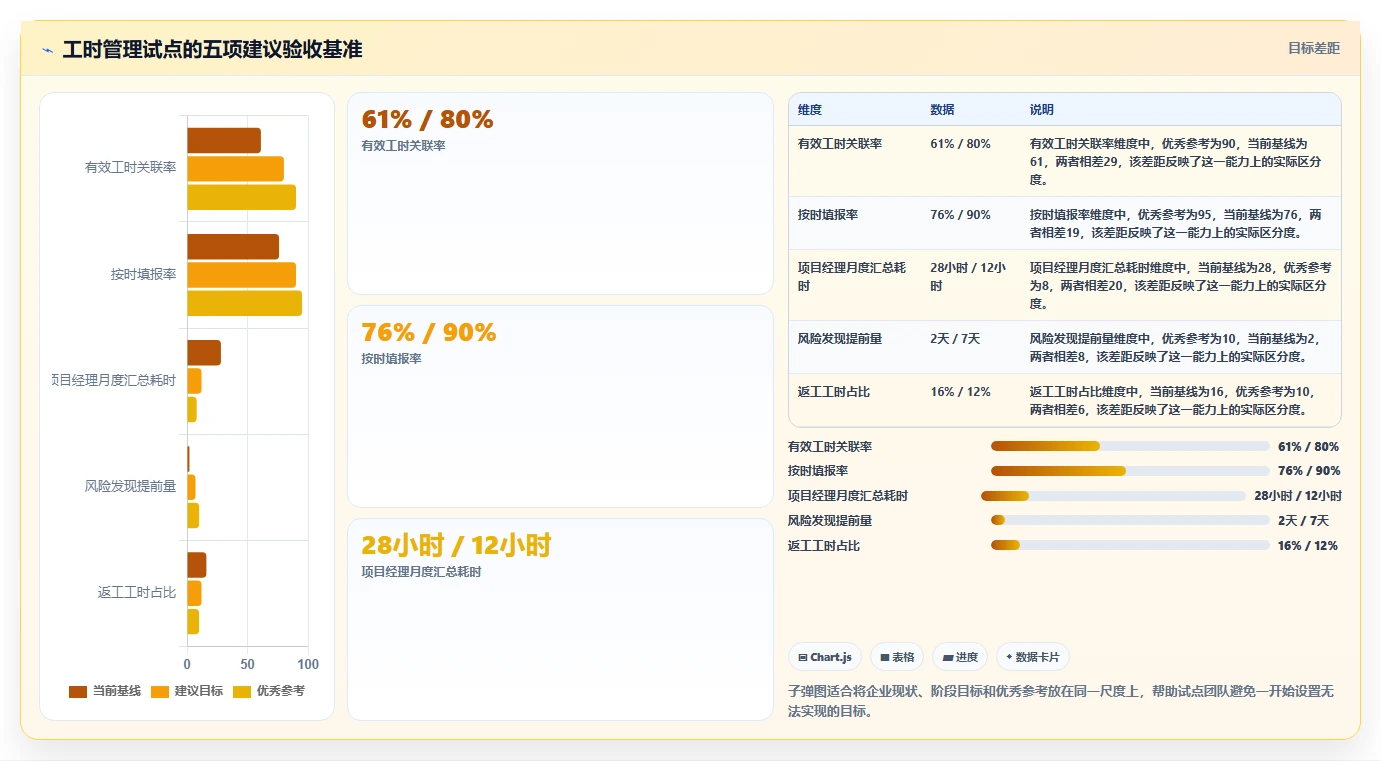The height and width of the screenshot is (761, 1381).
Task: Select the 表格 tag chip
Action: pyautogui.click(x=897, y=657)
